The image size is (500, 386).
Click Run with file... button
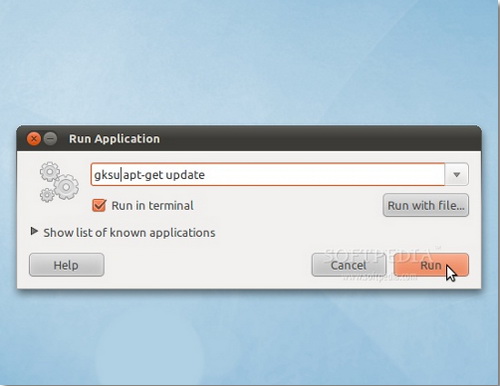[426, 205]
